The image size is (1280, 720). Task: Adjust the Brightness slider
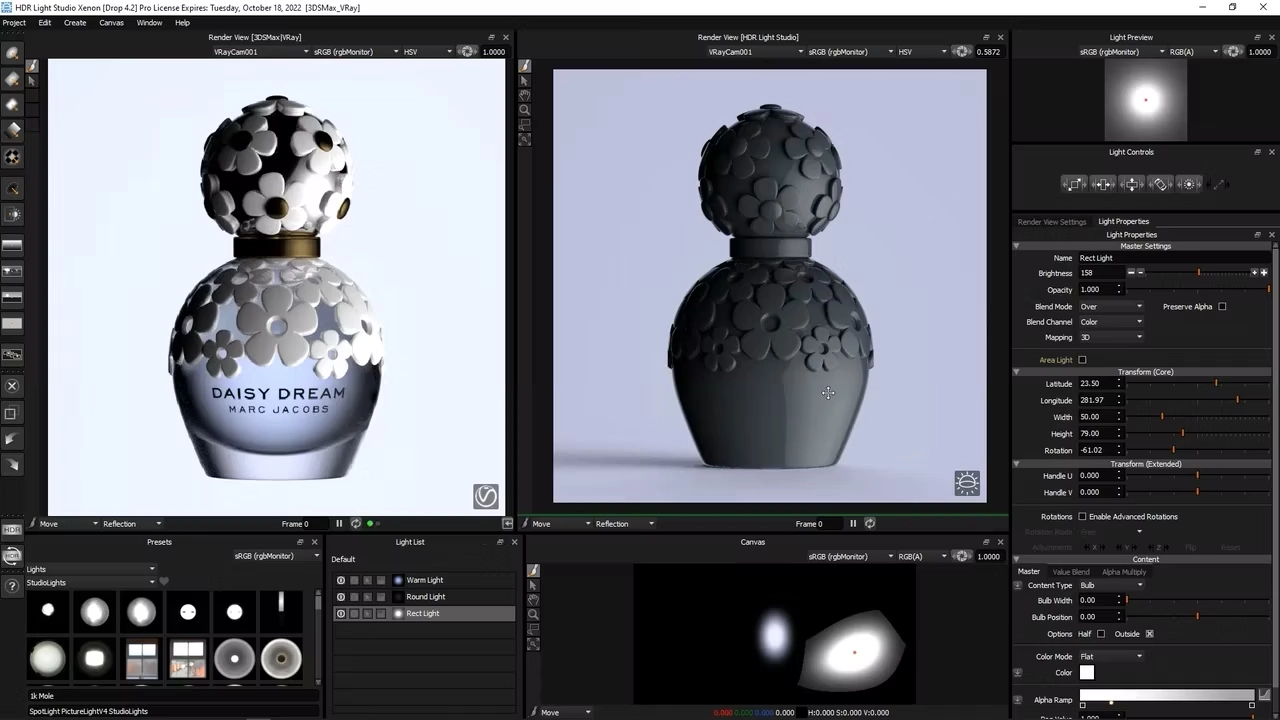pos(1198,273)
